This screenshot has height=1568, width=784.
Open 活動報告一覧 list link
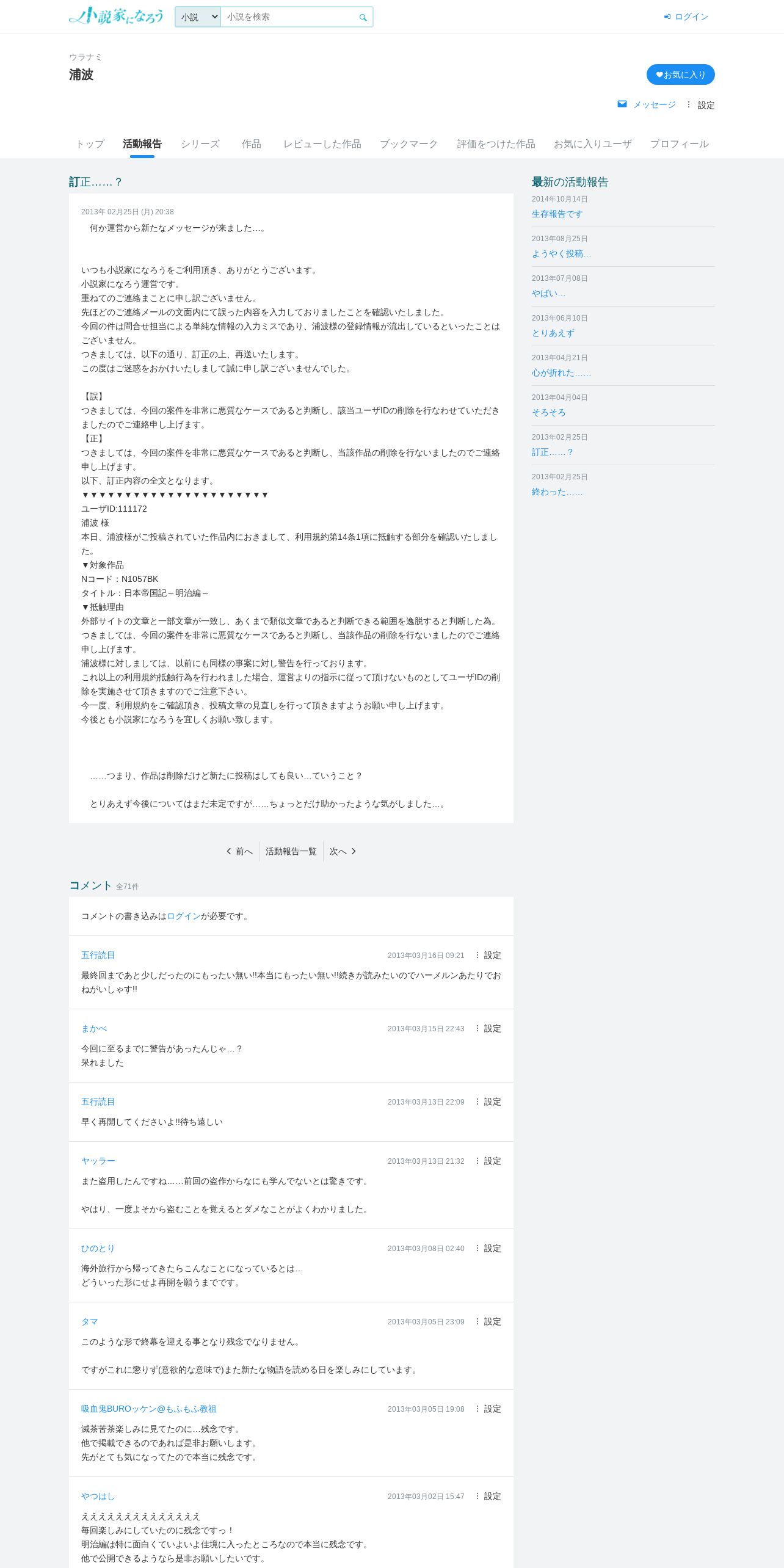tap(291, 851)
